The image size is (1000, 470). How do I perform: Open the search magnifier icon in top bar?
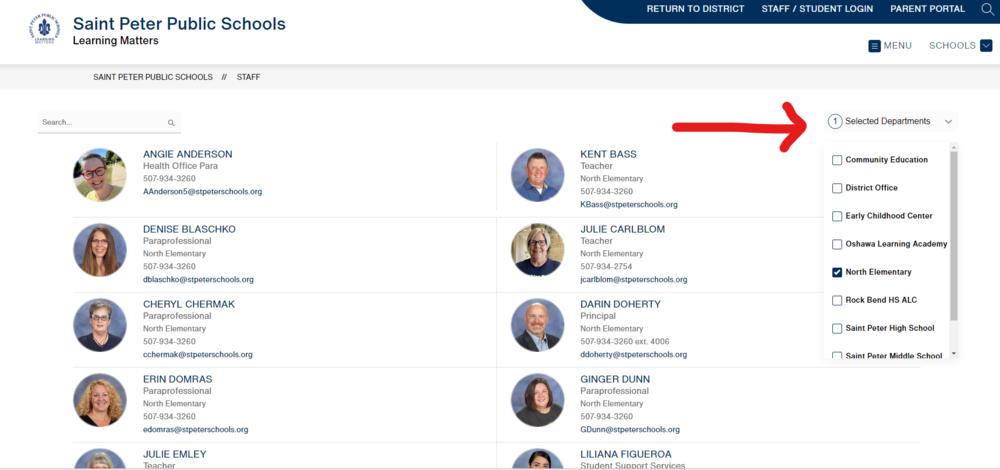(987, 9)
